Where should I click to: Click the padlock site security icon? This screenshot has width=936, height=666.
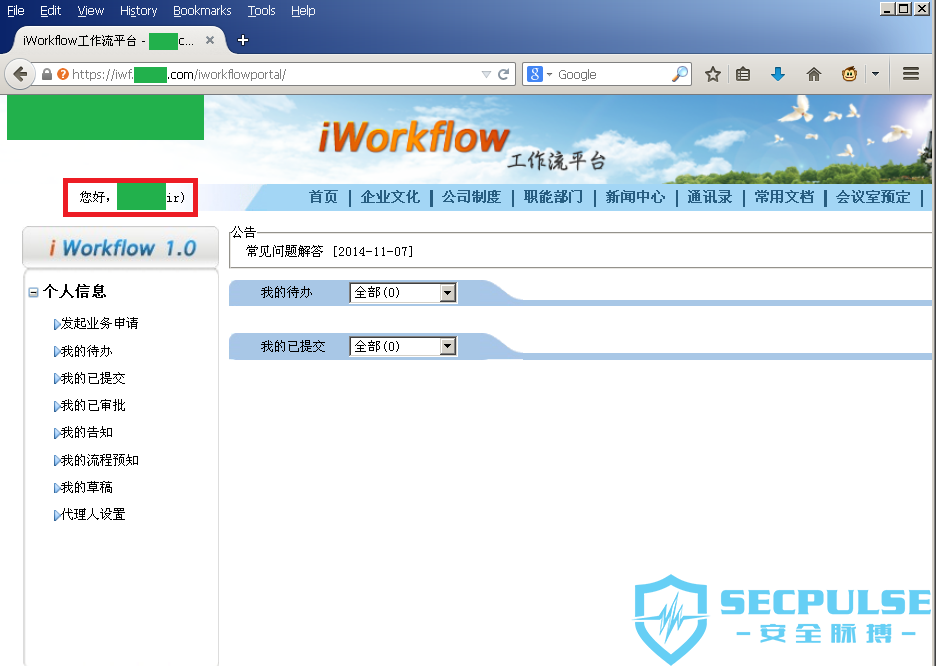47,75
